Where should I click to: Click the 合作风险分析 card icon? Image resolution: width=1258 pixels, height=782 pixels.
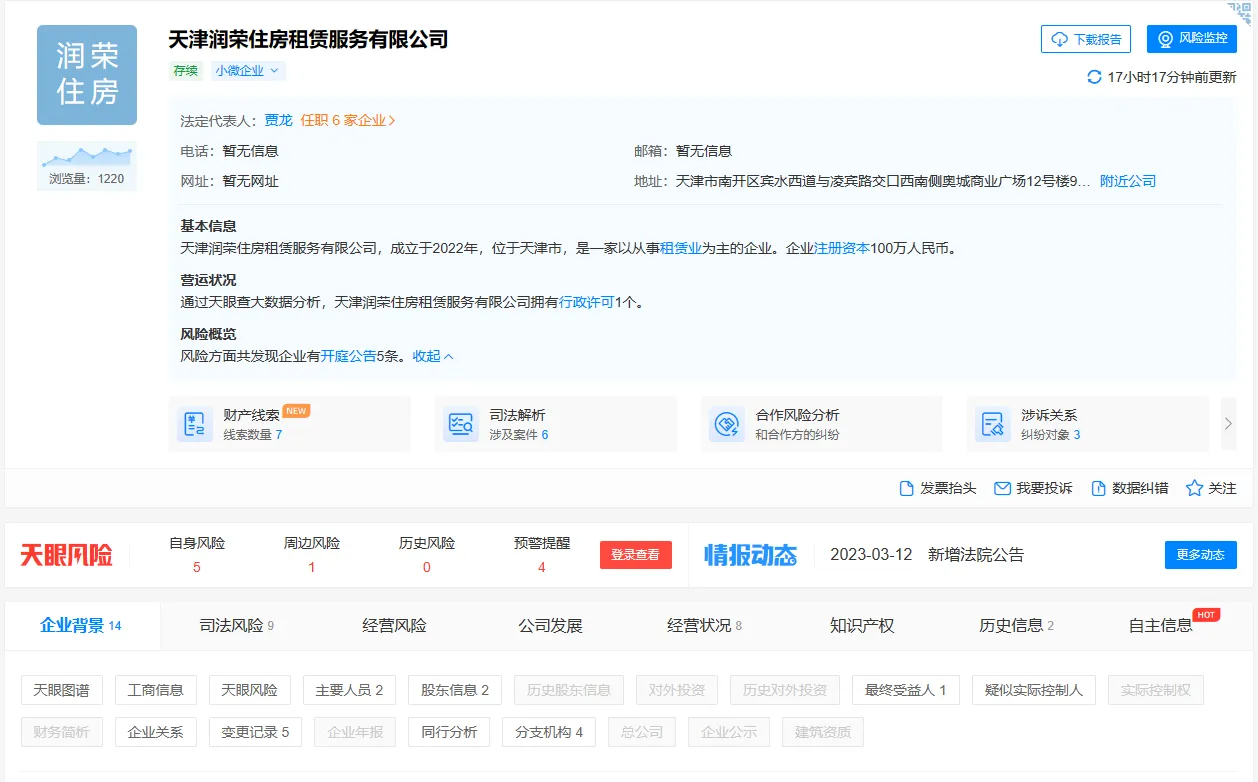[x=727, y=424]
